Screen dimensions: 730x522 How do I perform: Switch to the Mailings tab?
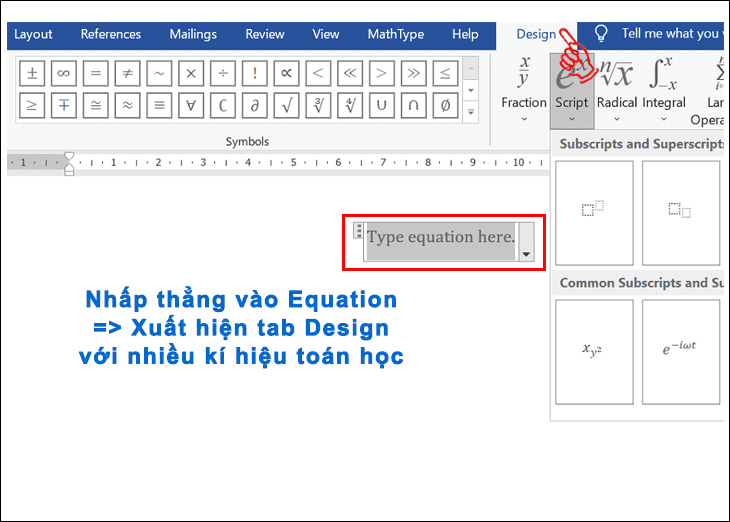193,34
